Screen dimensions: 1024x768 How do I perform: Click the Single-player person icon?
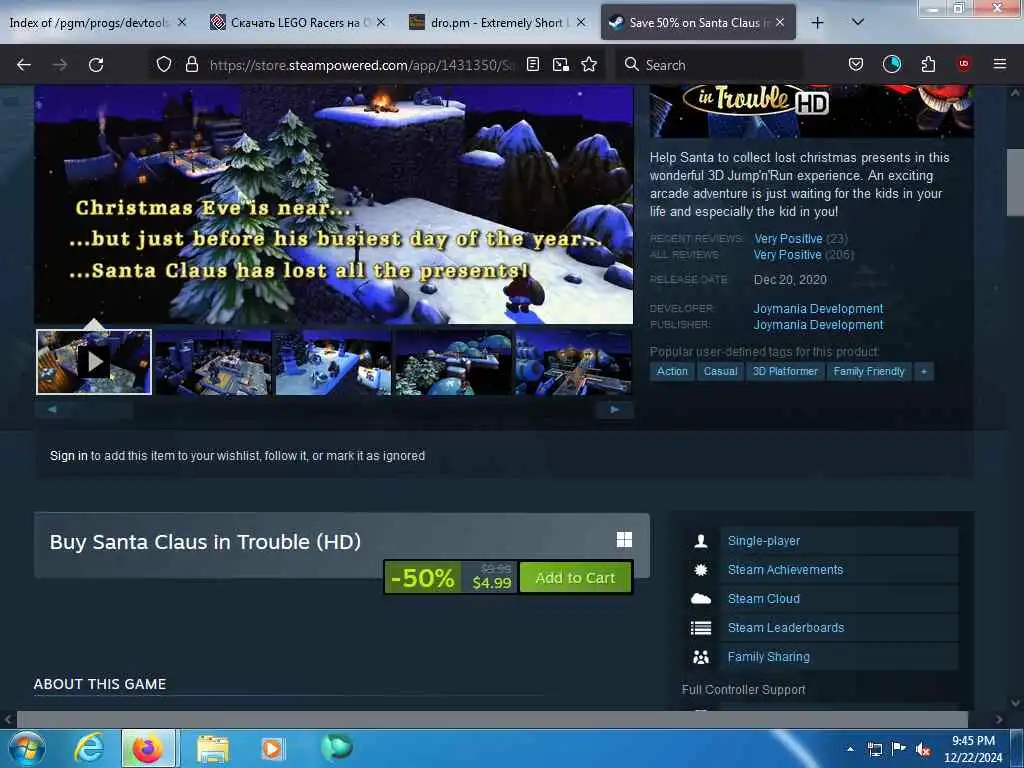click(701, 541)
